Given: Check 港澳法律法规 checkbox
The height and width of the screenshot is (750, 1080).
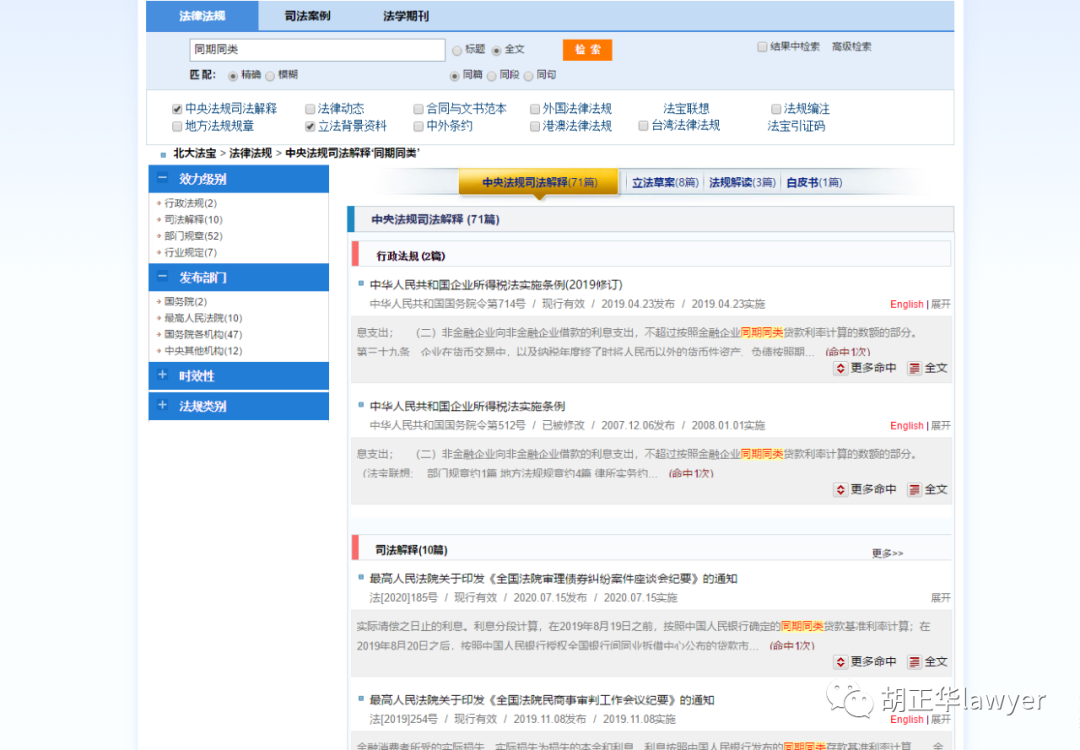Looking at the screenshot, I should point(534,126).
